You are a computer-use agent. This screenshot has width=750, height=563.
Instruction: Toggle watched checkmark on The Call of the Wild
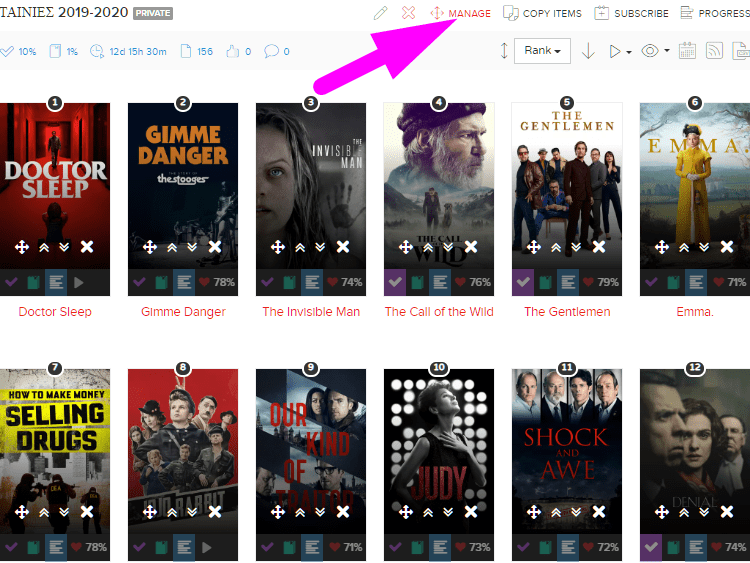point(395,282)
